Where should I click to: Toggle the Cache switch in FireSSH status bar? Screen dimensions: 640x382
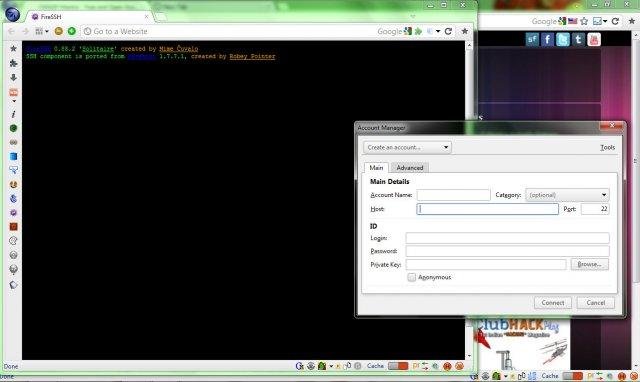pyautogui.click(x=398, y=366)
